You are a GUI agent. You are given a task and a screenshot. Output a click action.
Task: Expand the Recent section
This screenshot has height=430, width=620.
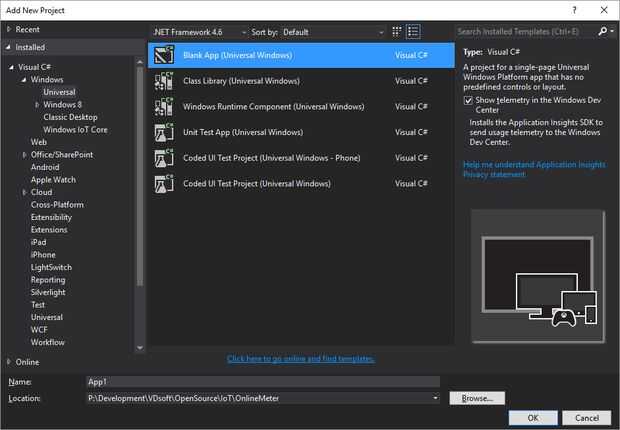tap(9, 29)
